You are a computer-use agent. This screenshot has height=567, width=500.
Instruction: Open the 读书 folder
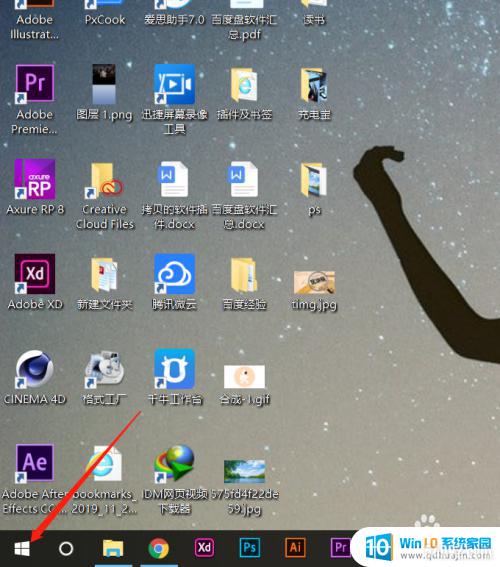pos(314,14)
